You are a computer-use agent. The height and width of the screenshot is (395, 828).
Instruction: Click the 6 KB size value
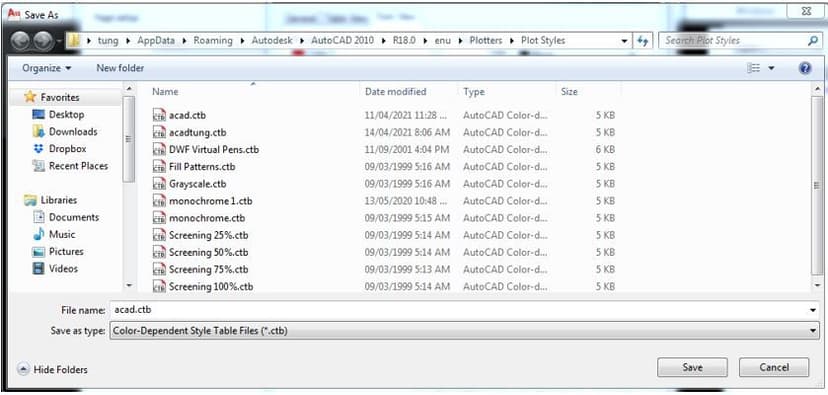pyautogui.click(x=605, y=149)
